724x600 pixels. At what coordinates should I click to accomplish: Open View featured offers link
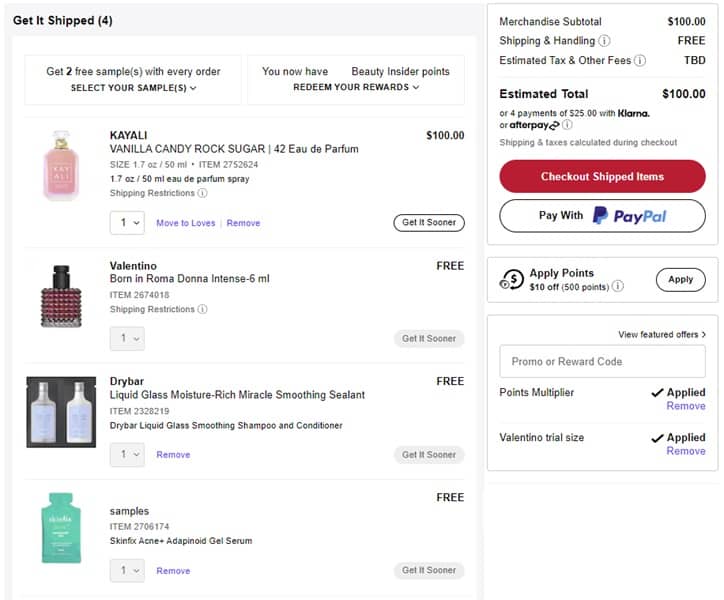[x=661, y=335]
